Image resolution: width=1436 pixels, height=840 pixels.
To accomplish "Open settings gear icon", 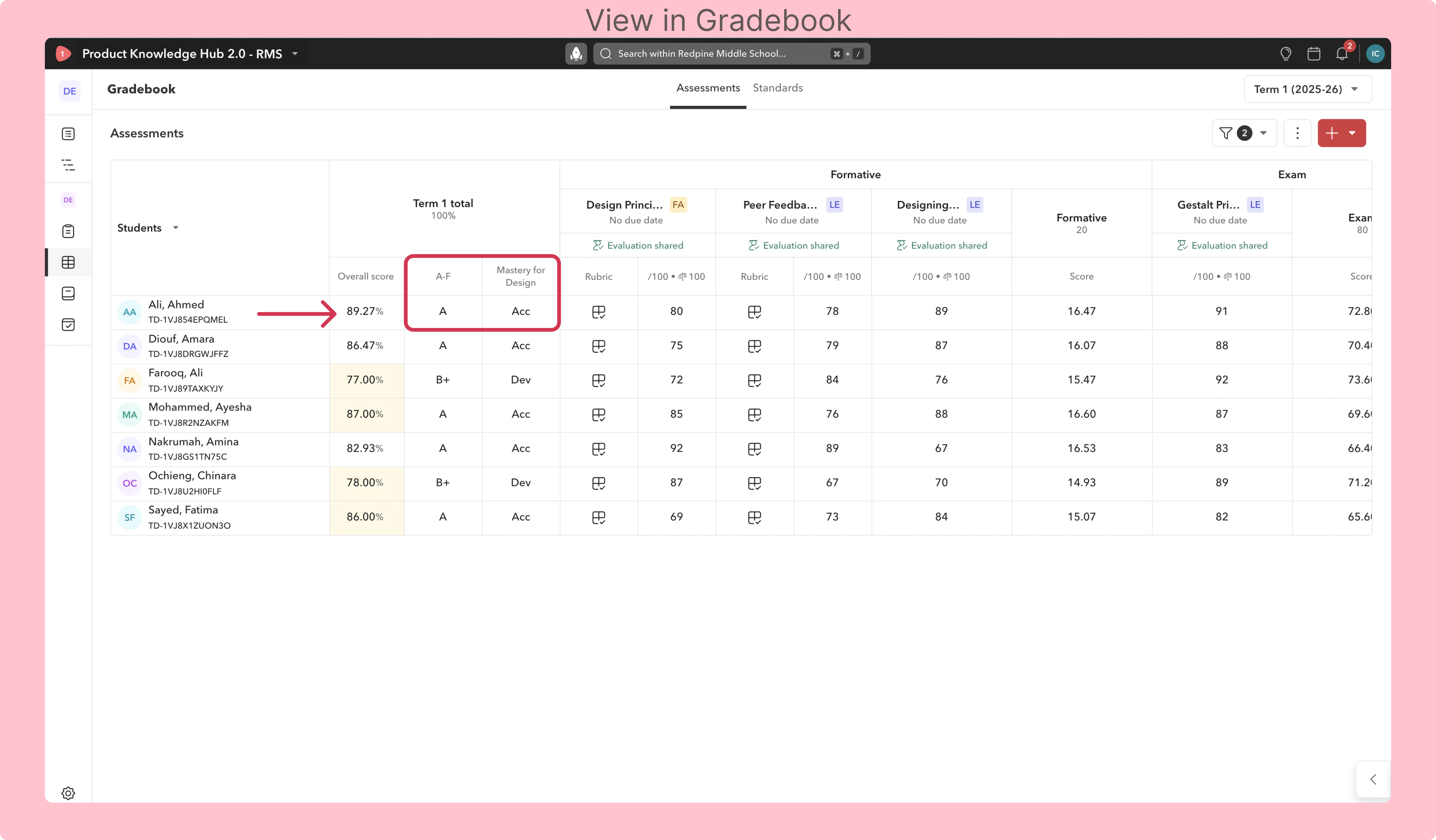I will pyautogui.click(x=68, y=793).
